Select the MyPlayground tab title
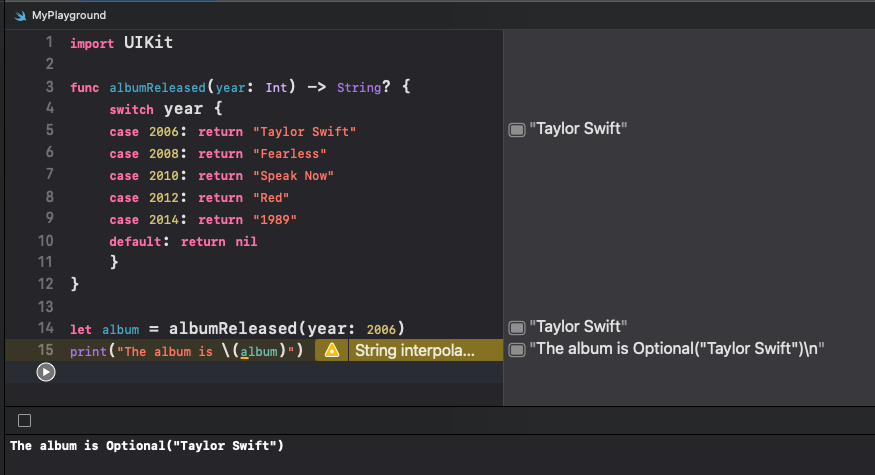Viewport: 875px width, 475px height. (x=69, y=16)
